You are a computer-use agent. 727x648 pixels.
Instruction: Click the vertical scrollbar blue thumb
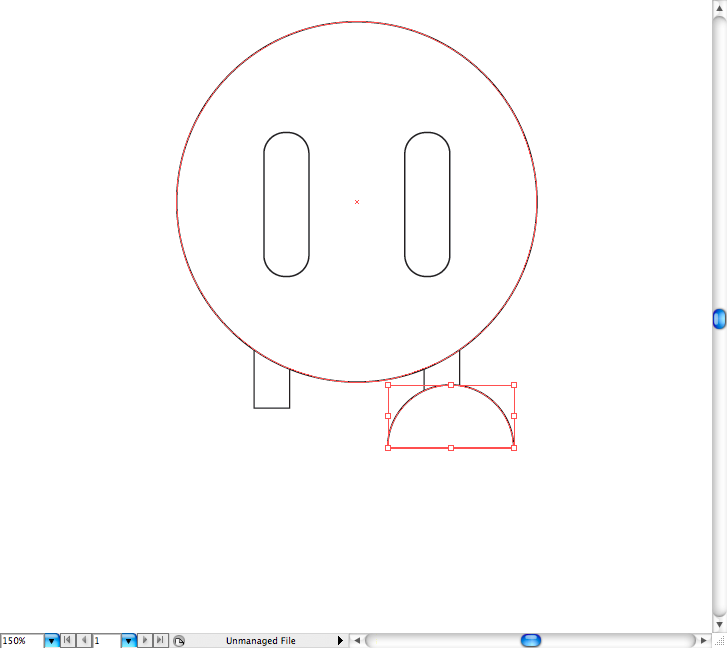[x=719, y=319]
